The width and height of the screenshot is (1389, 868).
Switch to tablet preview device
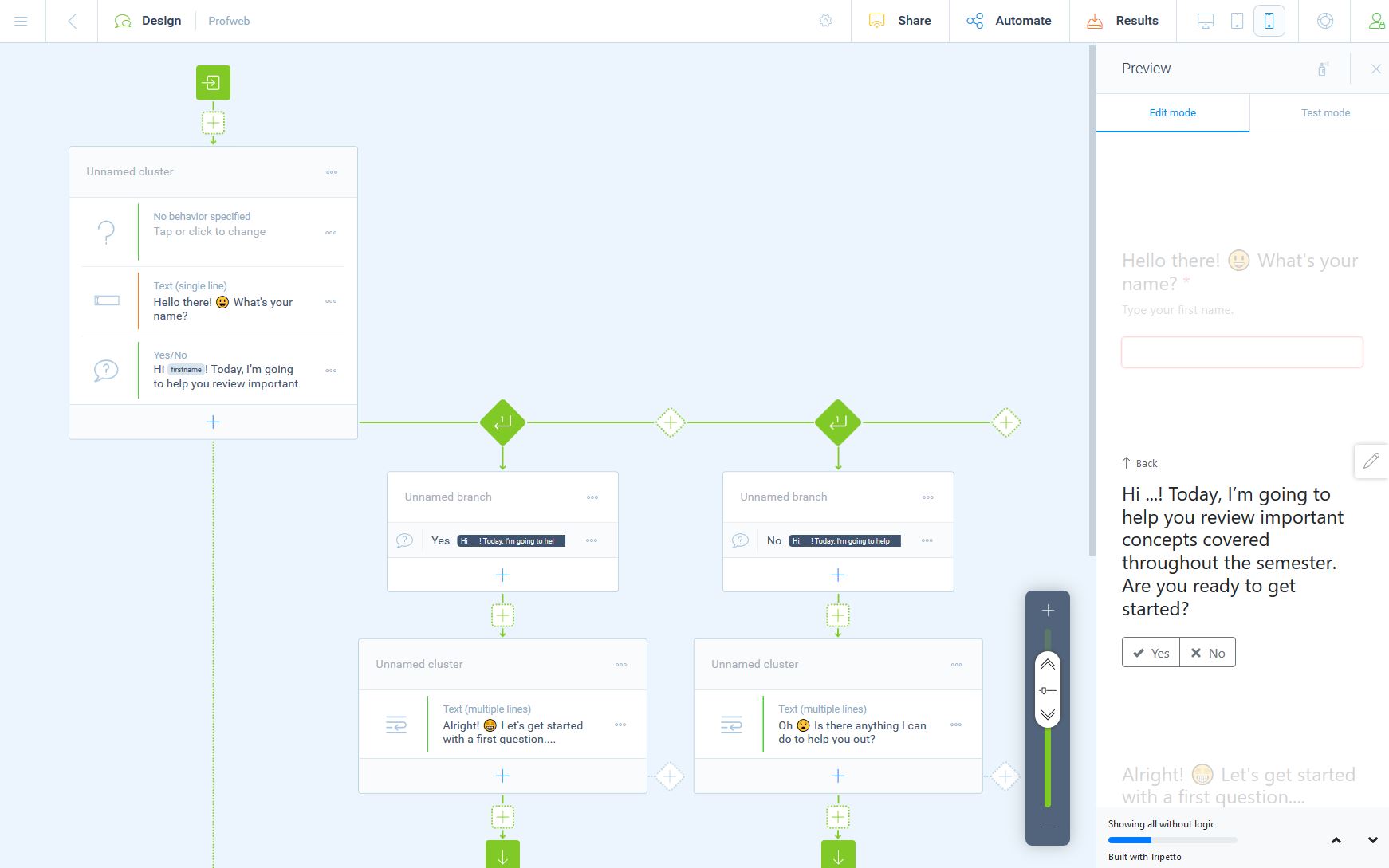click(1238, 21)
